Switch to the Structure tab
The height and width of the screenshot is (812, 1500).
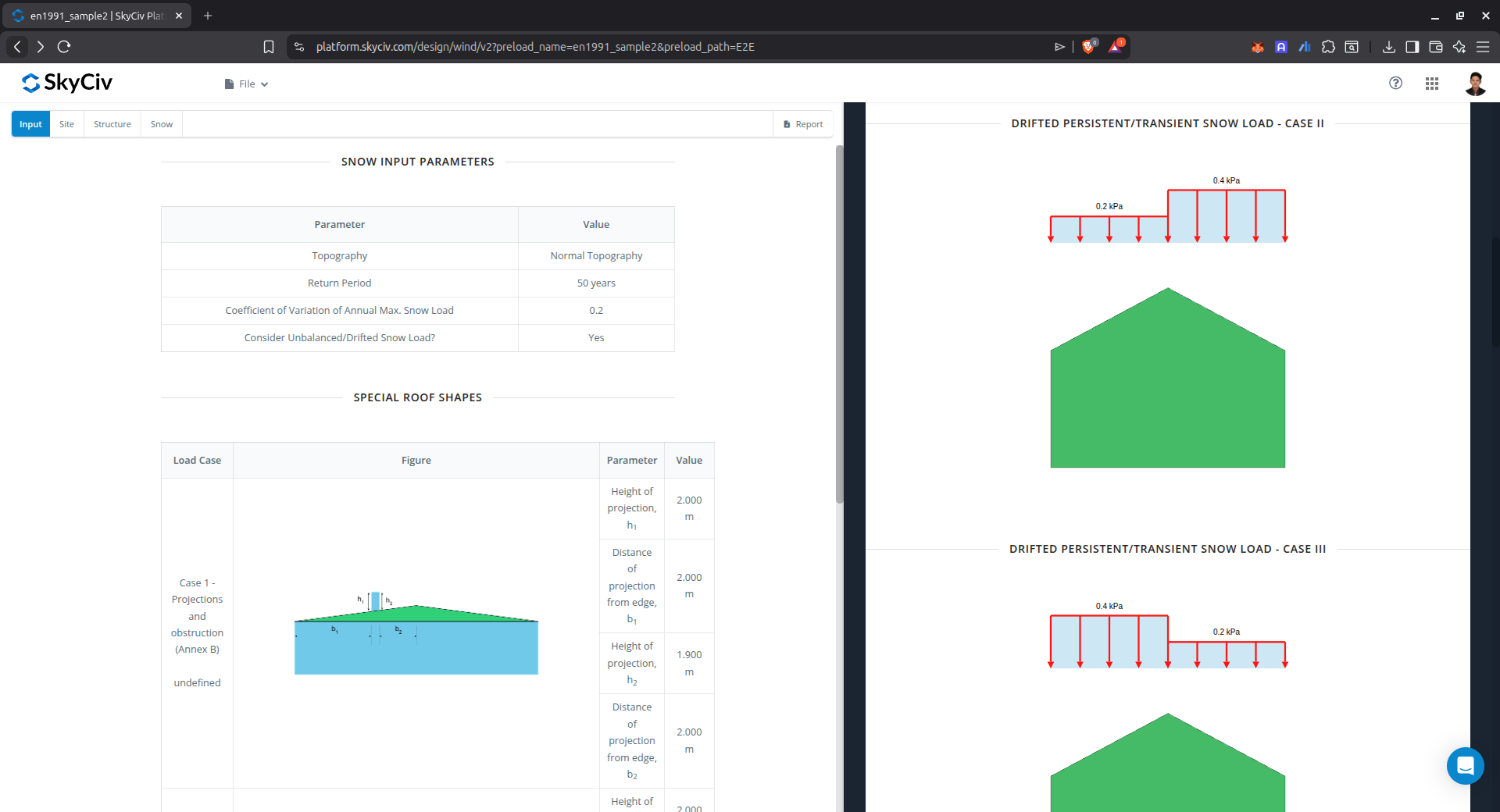tap(112, 124)
